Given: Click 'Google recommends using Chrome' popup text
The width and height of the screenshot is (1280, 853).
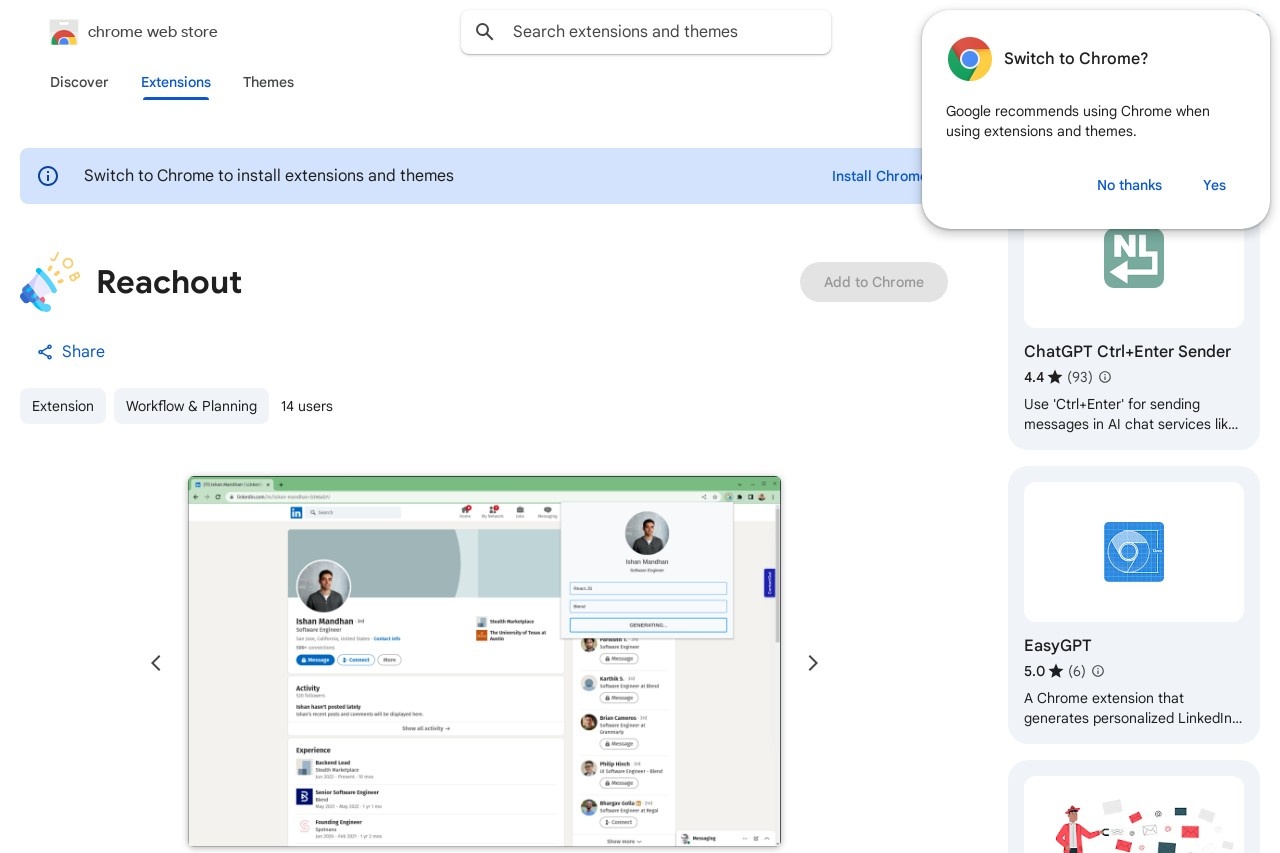Looking at the screenshot, I should point(1078,121).
